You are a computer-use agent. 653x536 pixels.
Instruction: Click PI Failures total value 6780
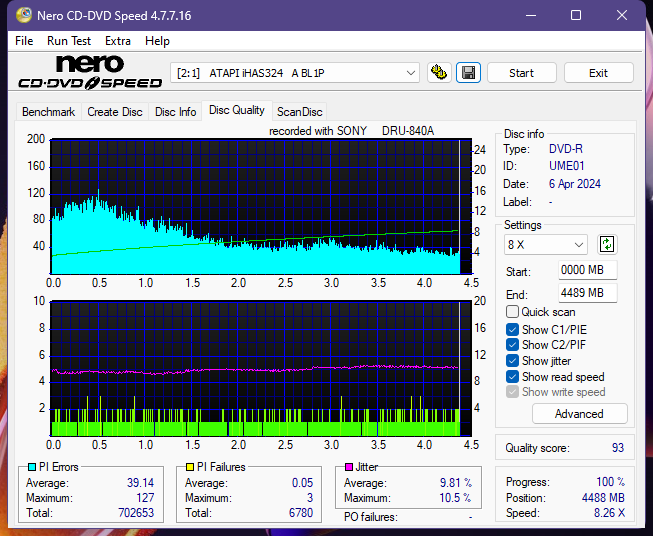pyautogui.click(x=301, y=513)
